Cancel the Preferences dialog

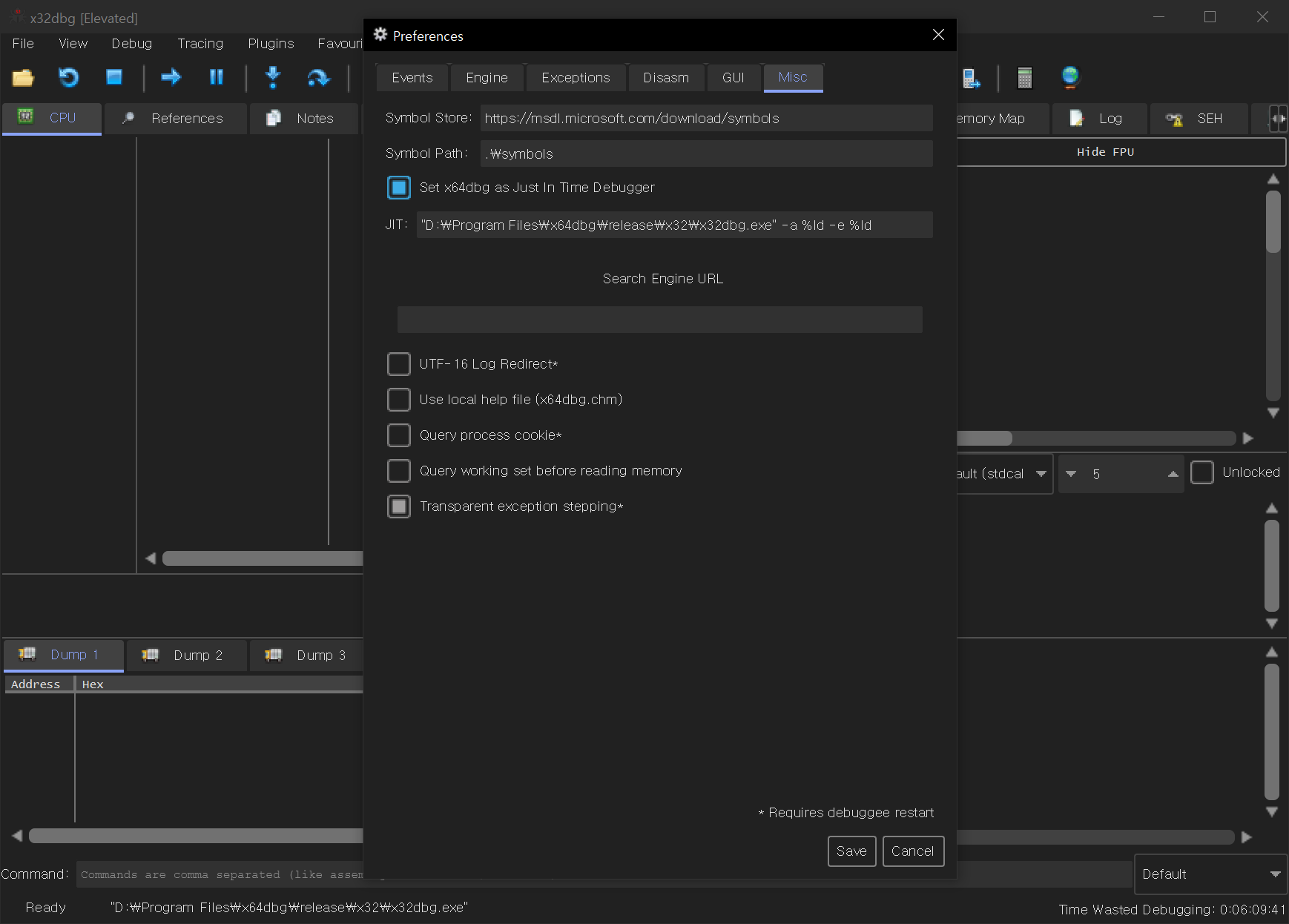pos(913,851)
